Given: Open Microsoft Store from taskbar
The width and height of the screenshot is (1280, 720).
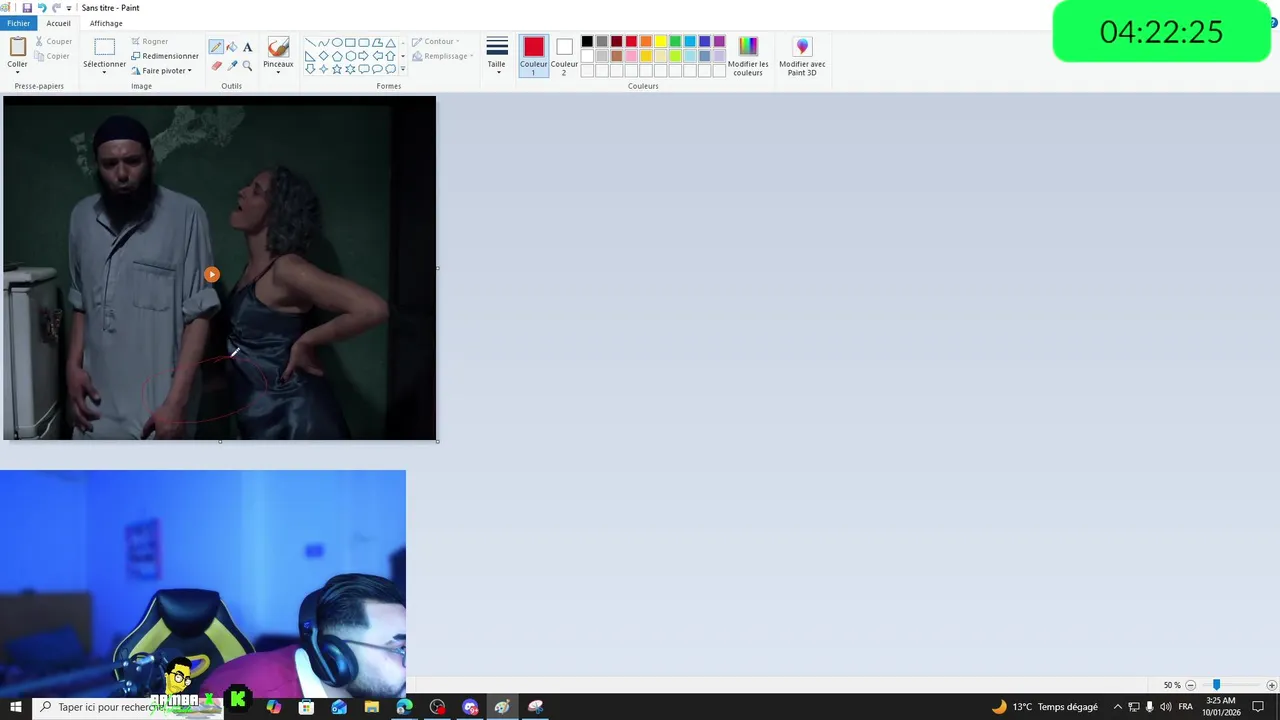Looking at the screenshot, I should click(306, 707).
